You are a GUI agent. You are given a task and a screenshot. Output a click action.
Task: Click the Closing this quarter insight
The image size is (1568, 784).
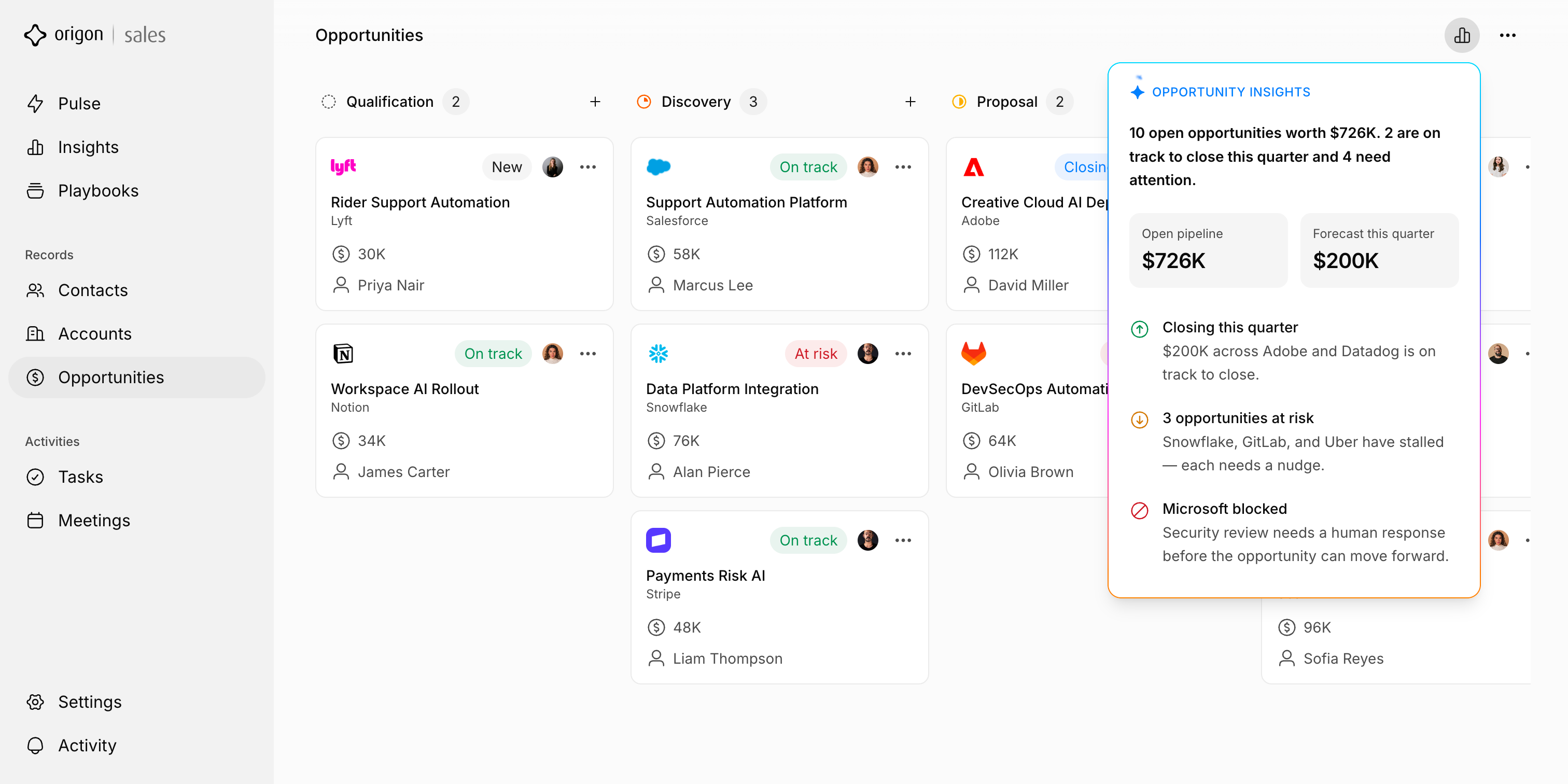click(x=1294, y=351)
